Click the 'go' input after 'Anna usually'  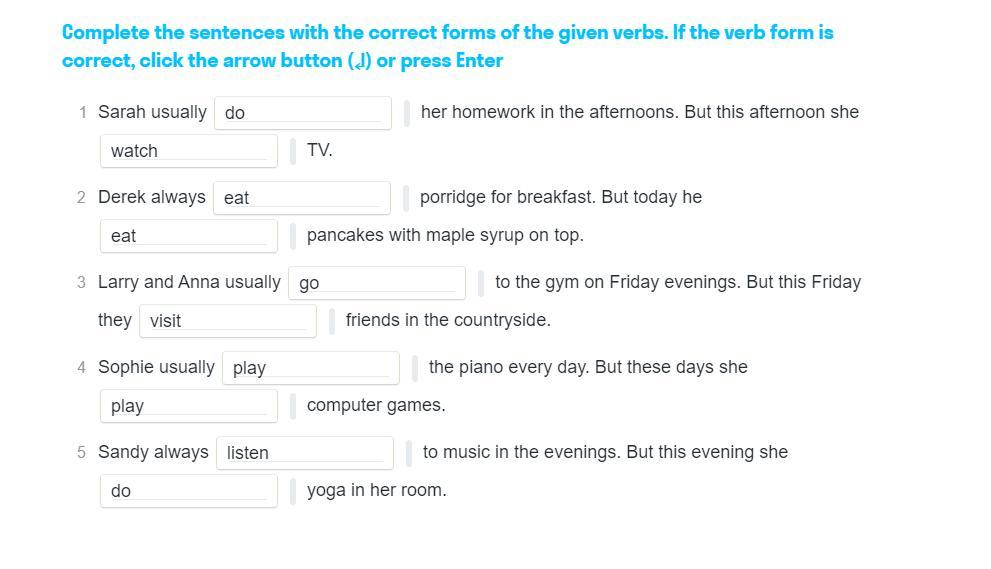(377, 283)
